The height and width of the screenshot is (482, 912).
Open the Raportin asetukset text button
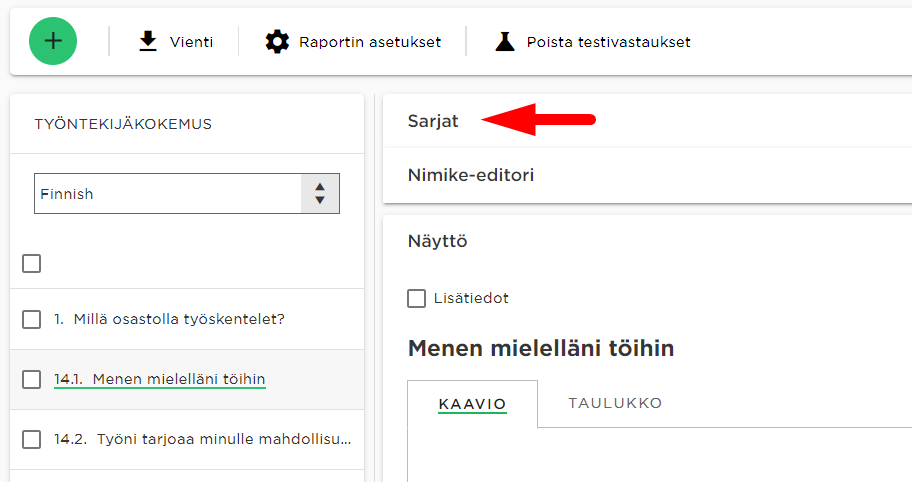[370, 42]
